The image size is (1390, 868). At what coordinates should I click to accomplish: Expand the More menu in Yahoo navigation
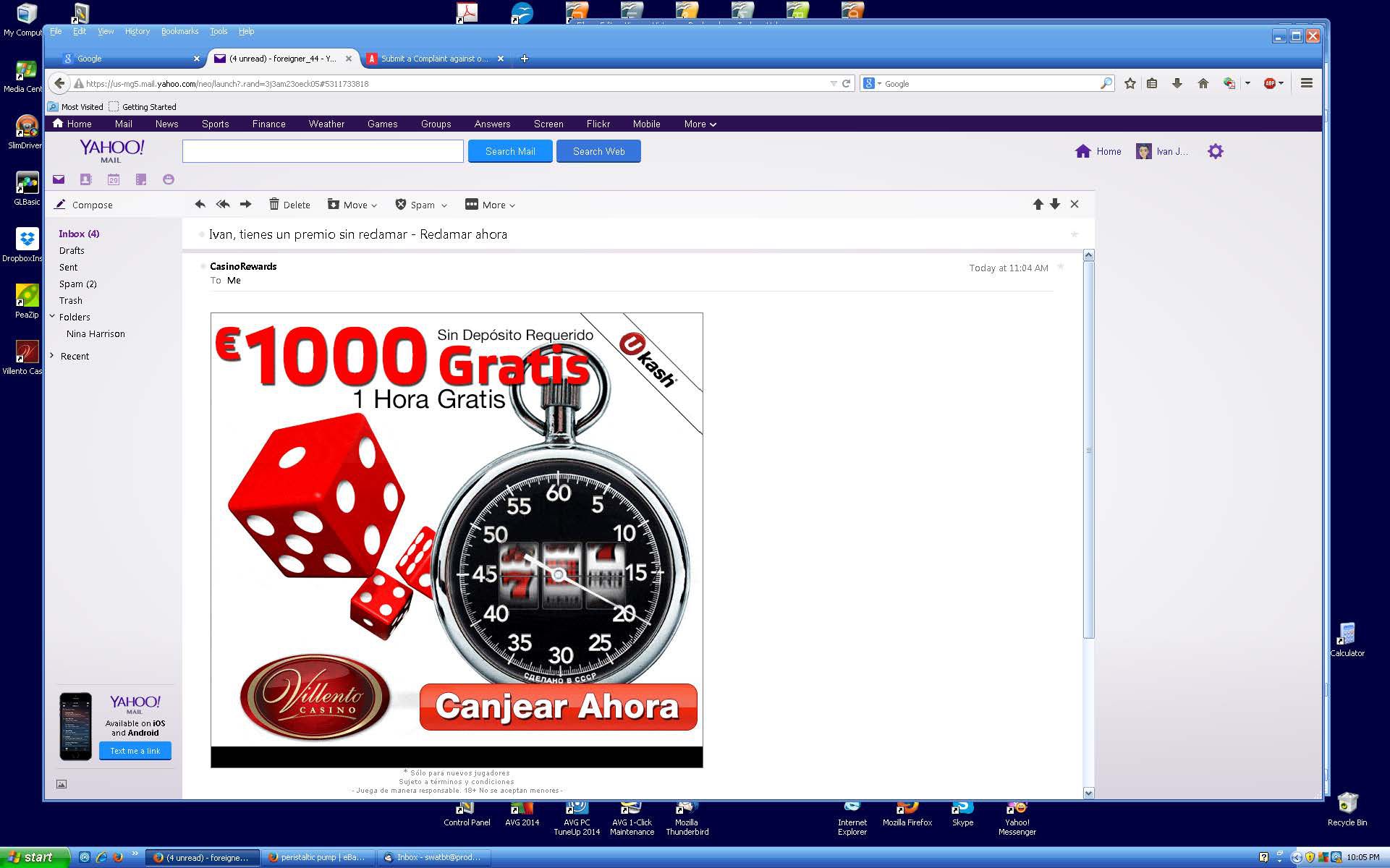click(700, 124)
